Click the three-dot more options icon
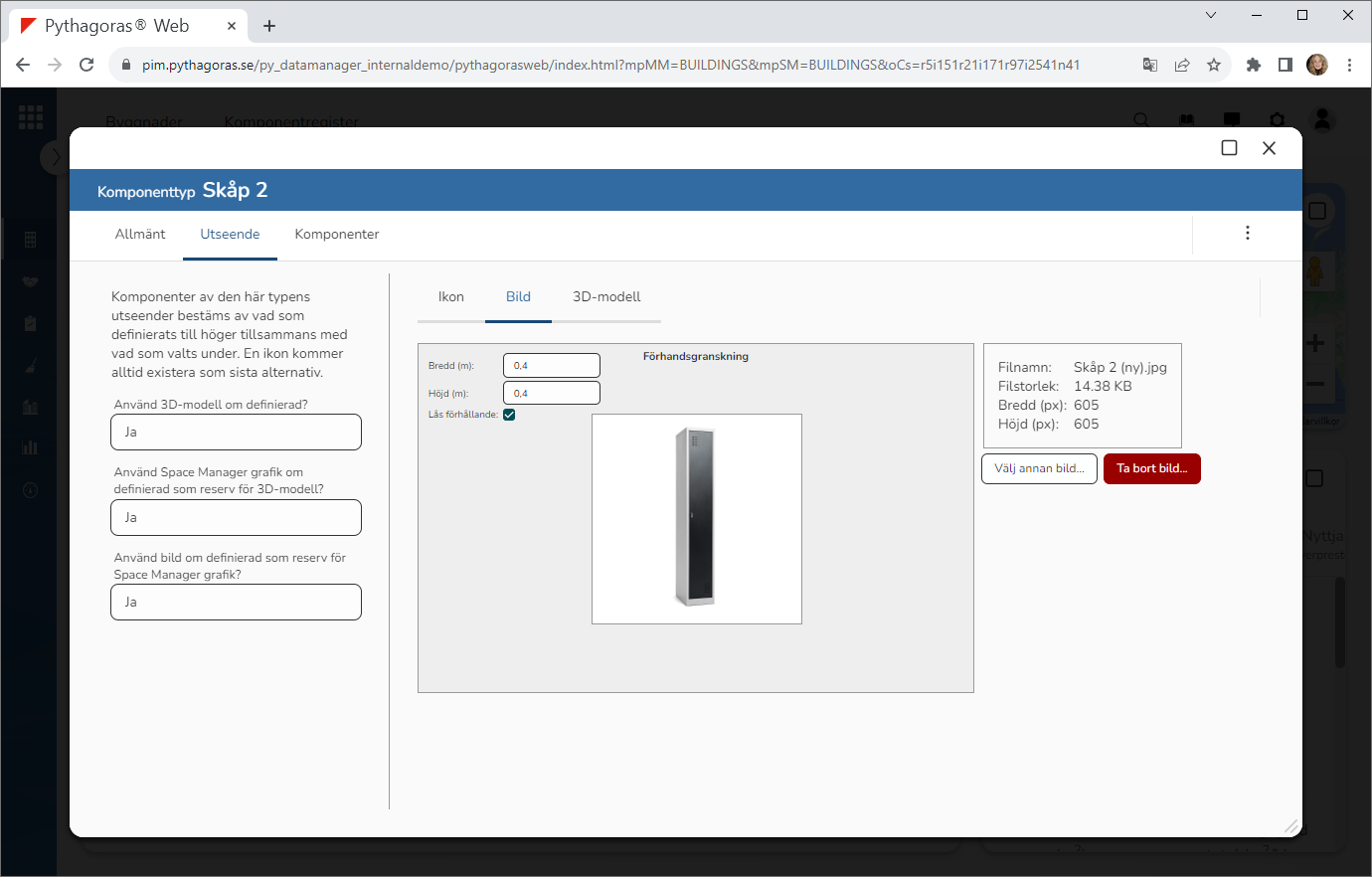Screen dimensions: 1372x877 click(x=1247, y=233)
